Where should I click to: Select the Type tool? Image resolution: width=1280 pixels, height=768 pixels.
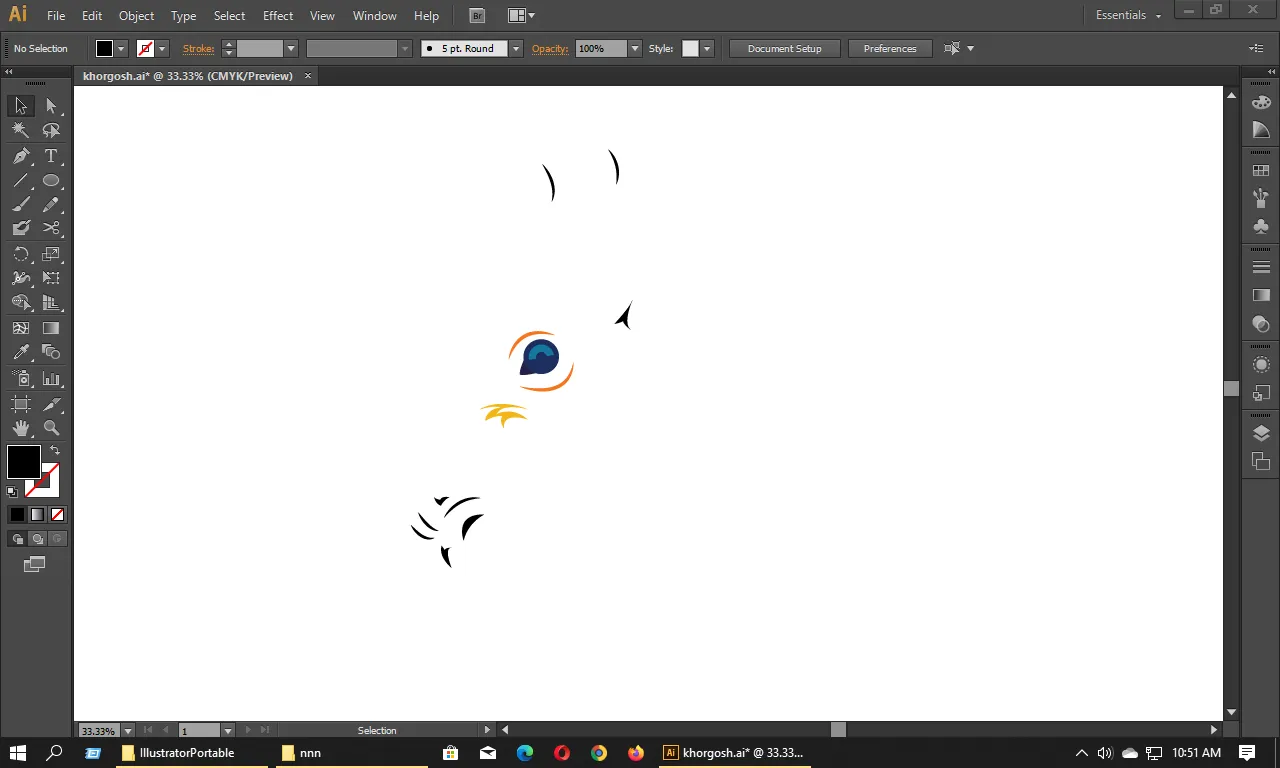[x=51, y=156]
